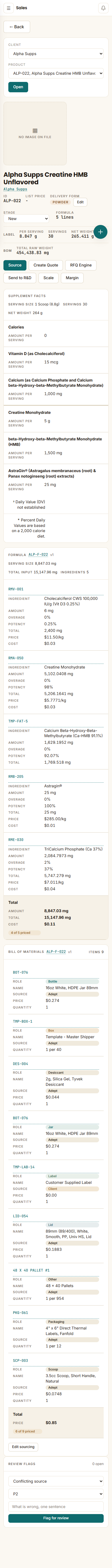Click the no image on file placeholder

tap(34, 133)
